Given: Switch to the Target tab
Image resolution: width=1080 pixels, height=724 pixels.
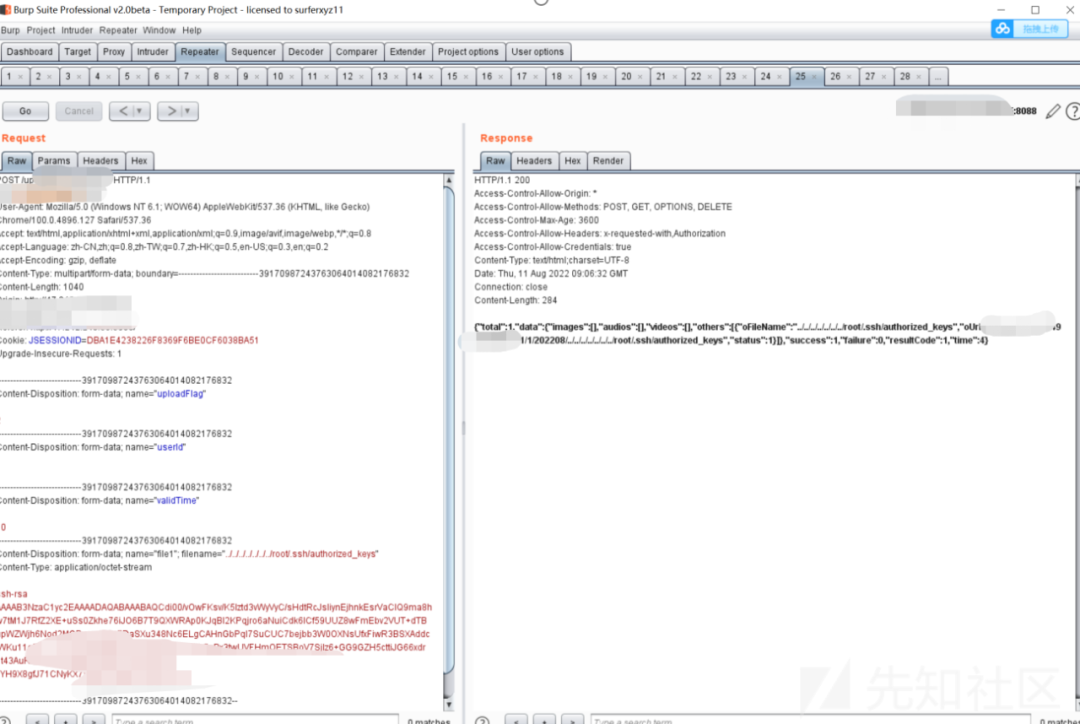Looking at the screenshot, I should coord(77,52).
